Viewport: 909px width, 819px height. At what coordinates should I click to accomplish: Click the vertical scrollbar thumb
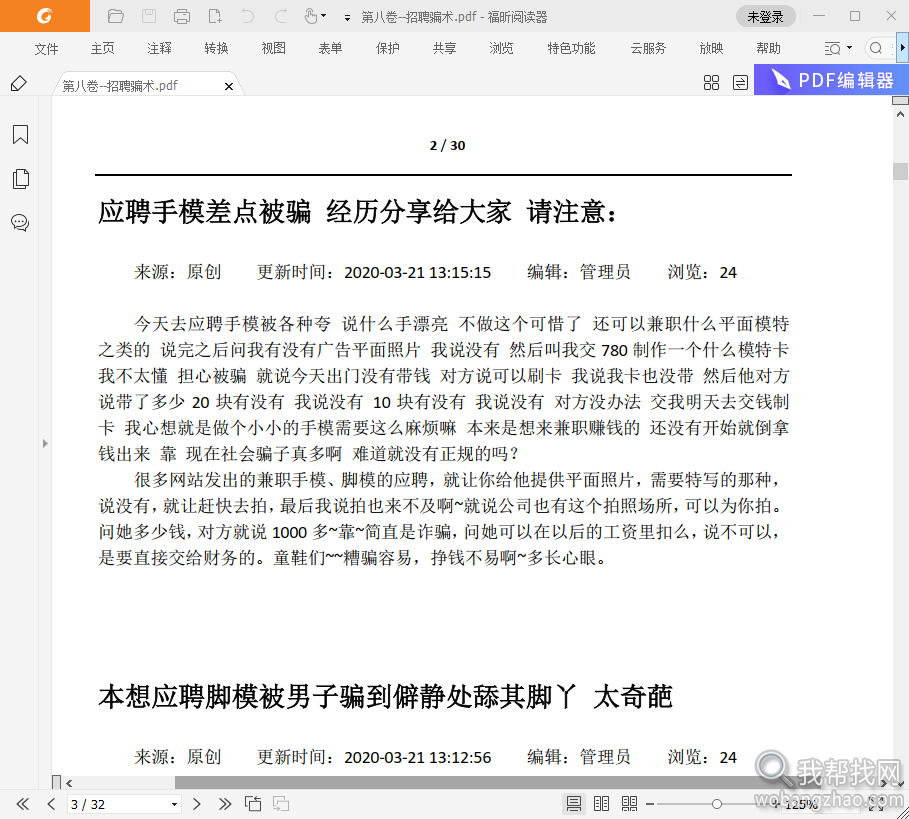coord(900,172)
